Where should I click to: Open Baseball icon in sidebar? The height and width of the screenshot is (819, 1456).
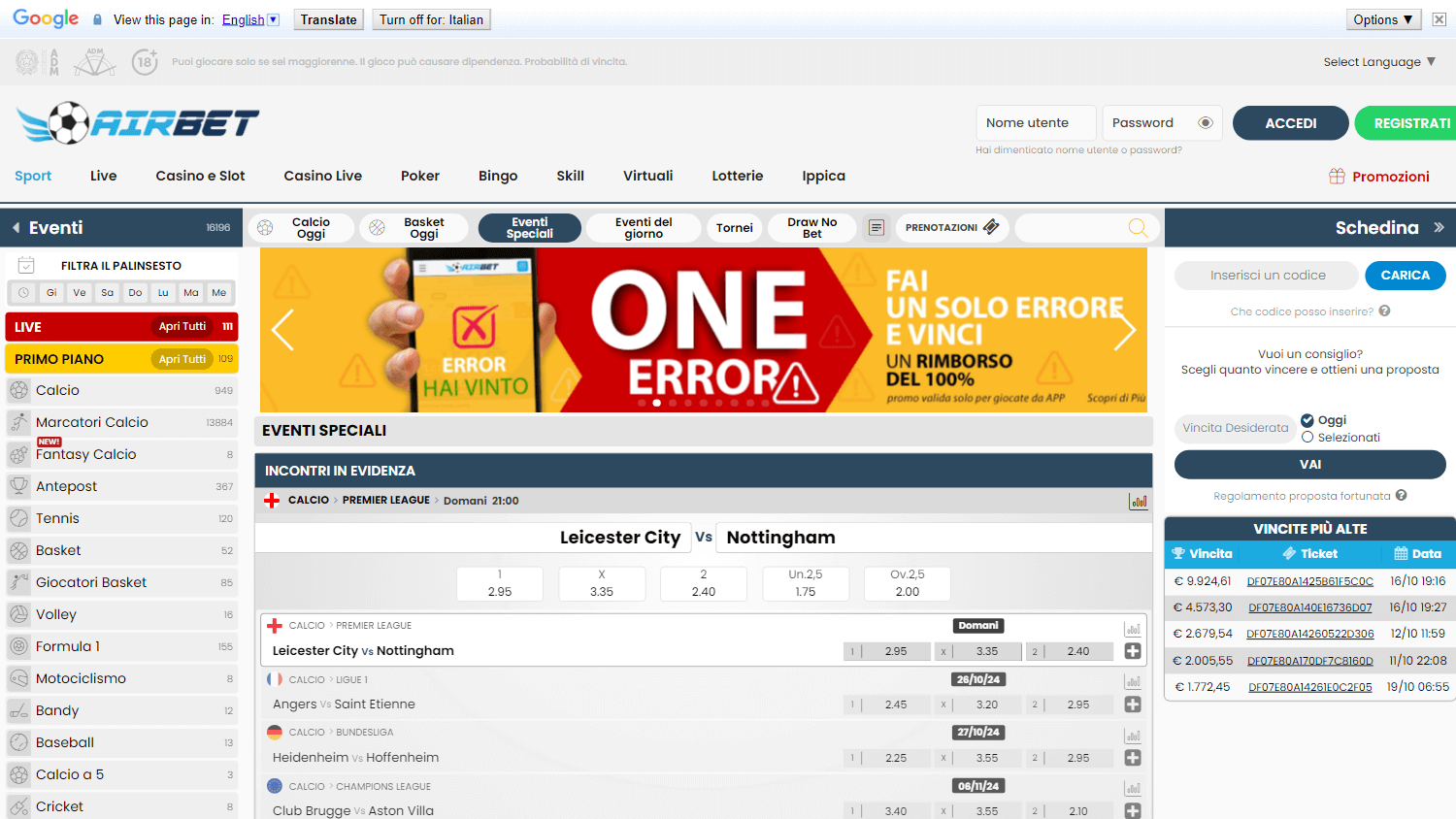click(x=18, y=742)
